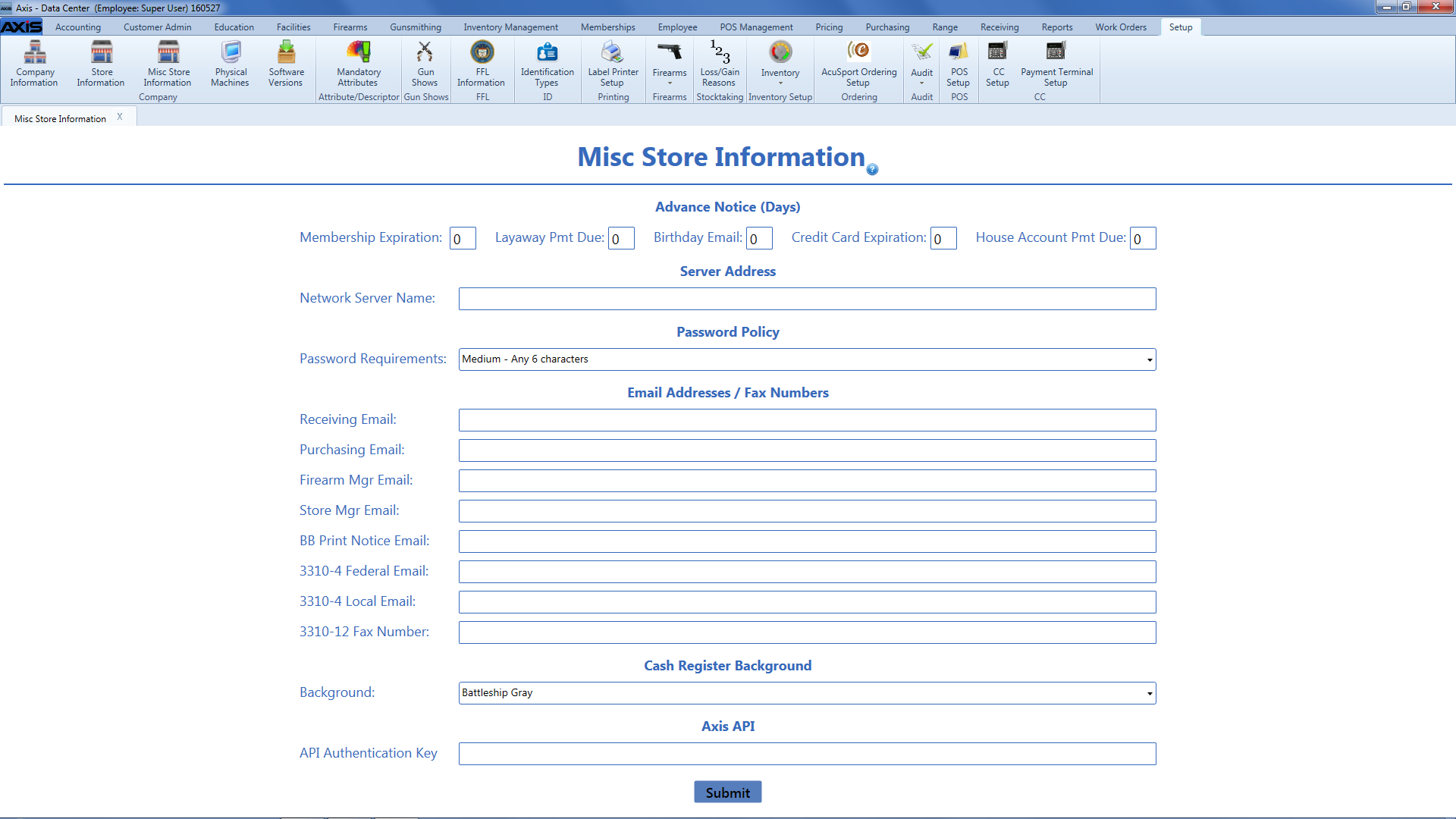Switch to the Firearms ribbon tab
The image size is (1456, 819).
(x=350, y=27)
